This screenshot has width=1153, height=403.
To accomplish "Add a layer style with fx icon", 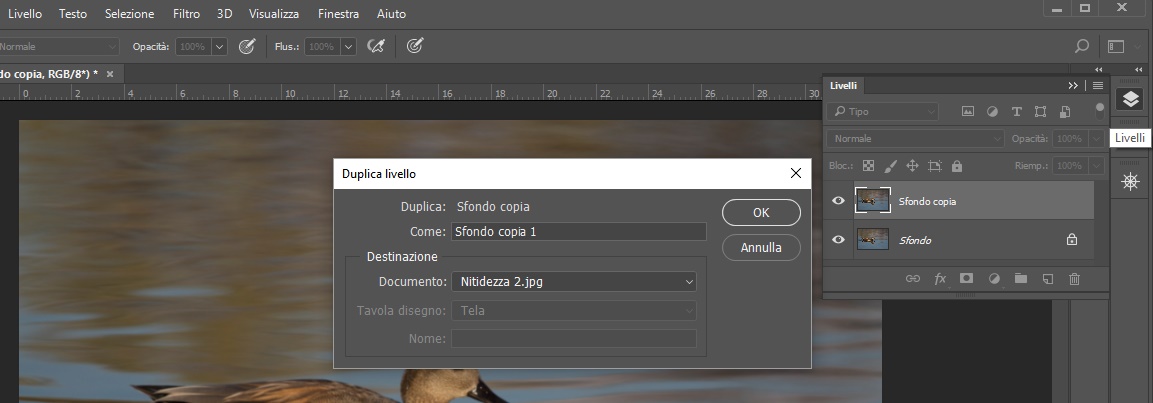I will pos(940,279).
